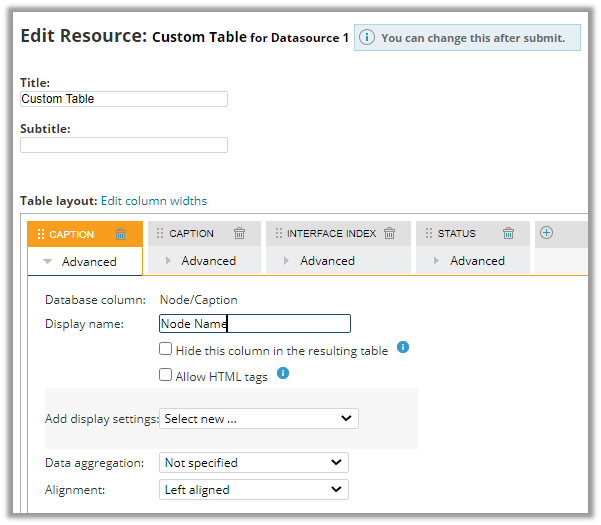Add a new column with plus icon
The height and width of the screenshot is (525, 601).
[546, 232]
